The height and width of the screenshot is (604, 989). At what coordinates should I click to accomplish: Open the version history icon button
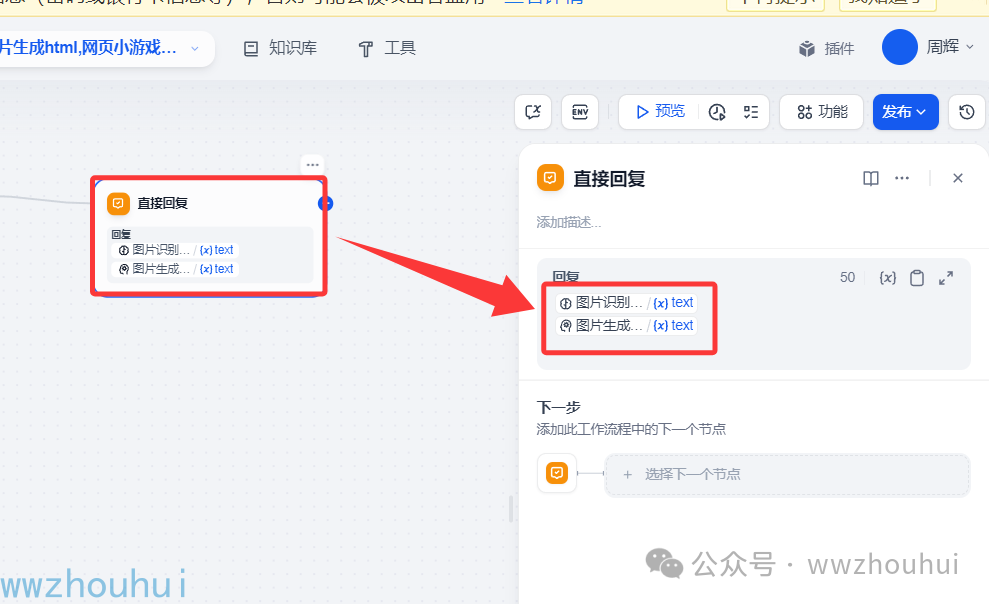pyautogui.click(x=967, y=112)
